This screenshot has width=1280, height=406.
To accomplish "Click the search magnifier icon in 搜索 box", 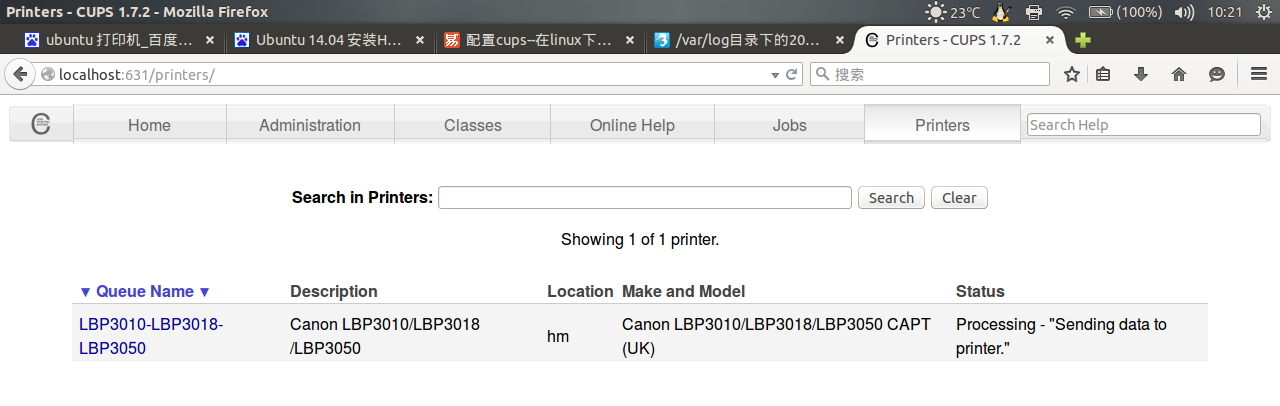I will [x=822, y=75].
